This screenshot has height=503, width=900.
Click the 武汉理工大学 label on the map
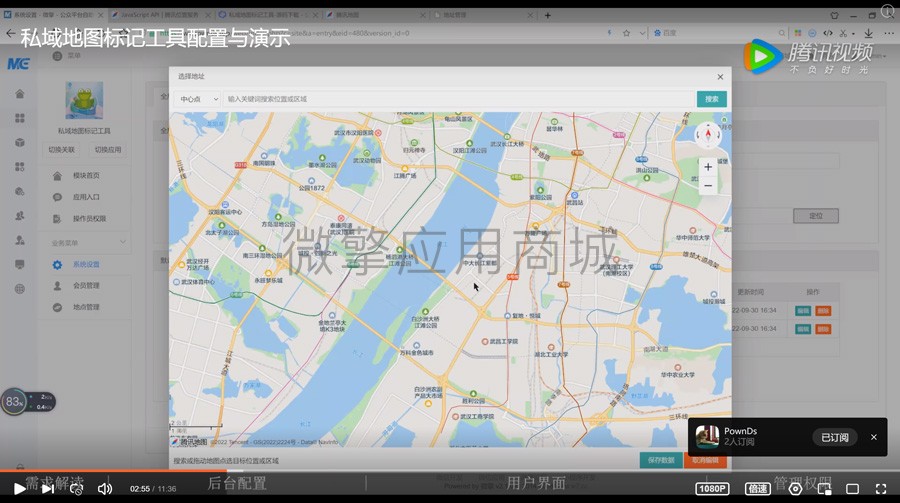click(x=617, y=269)
